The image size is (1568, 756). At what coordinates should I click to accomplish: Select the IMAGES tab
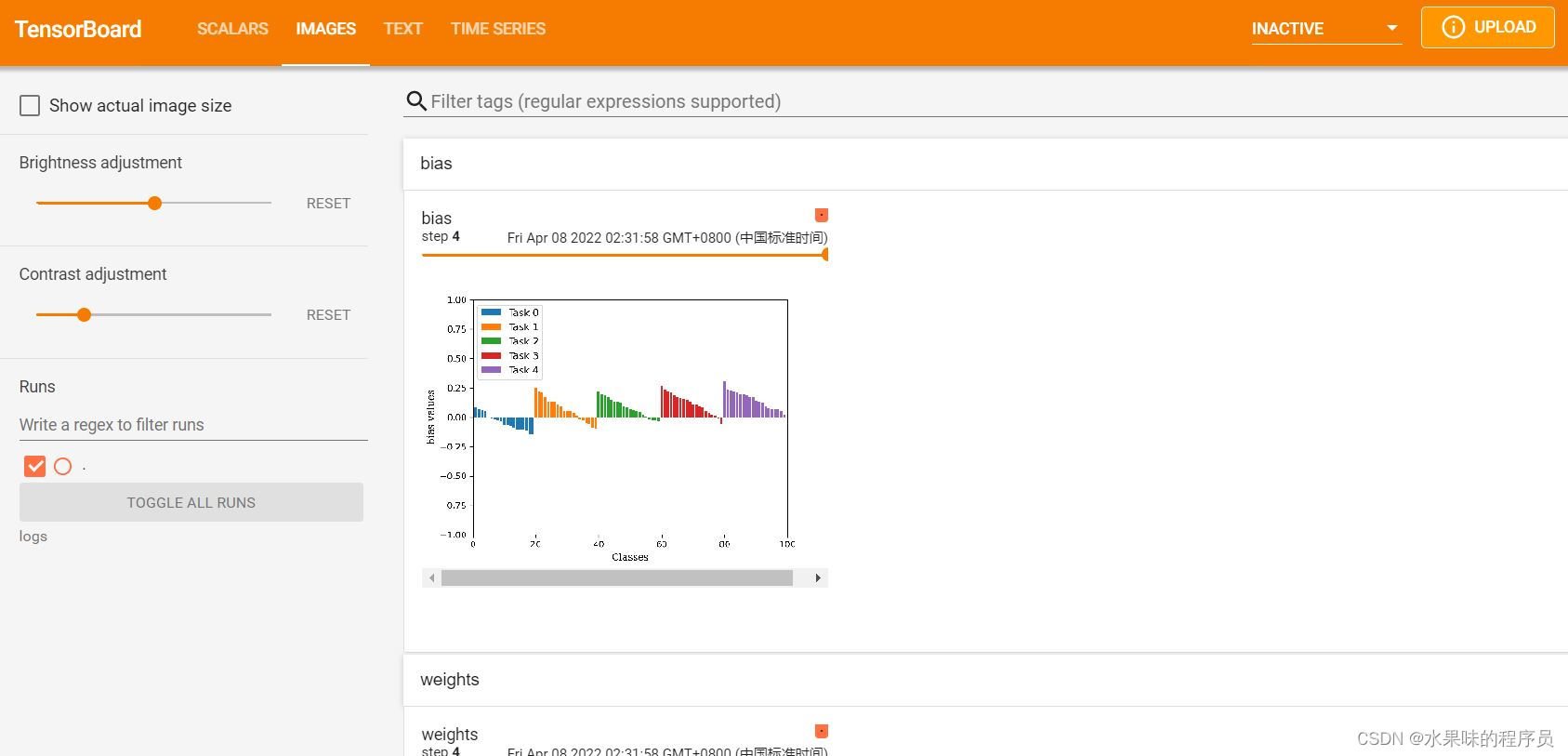click(x=325, y=29)
